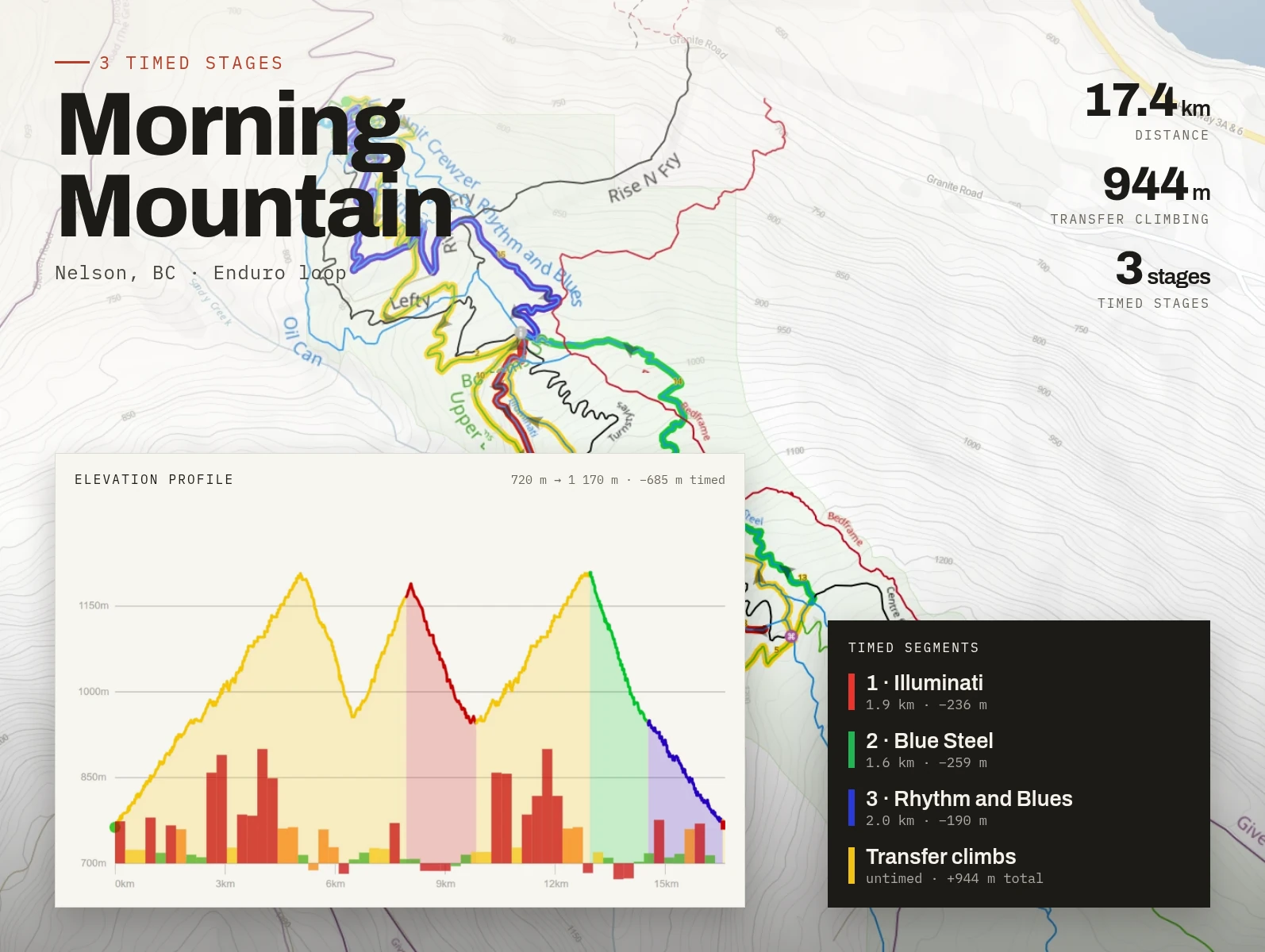Click the 6km axis label
The width and height of the screenshot is (1265, 952).
click(336, 884)
